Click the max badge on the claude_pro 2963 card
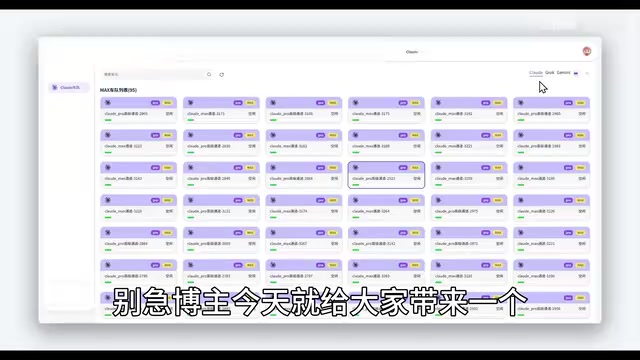The image size is (640, 360). click(580, 135)
